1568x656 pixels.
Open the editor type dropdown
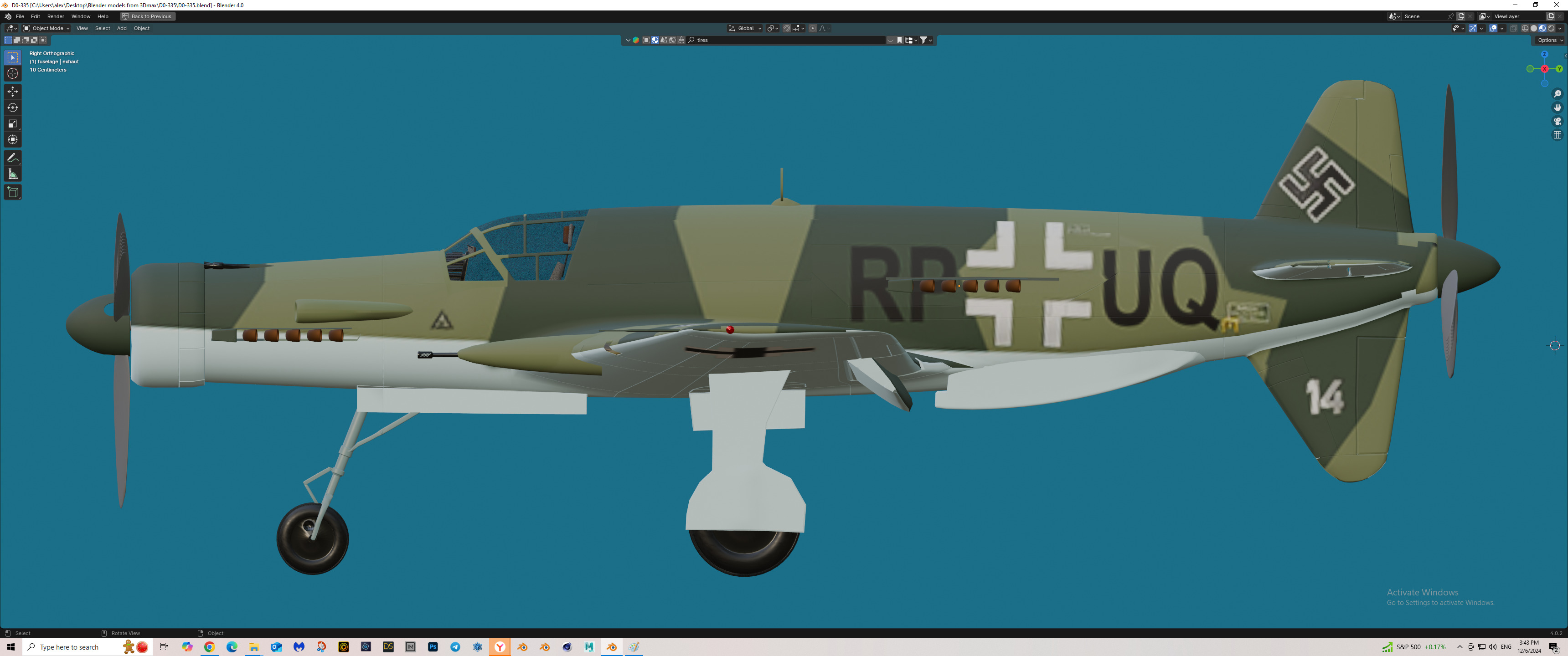11,29
